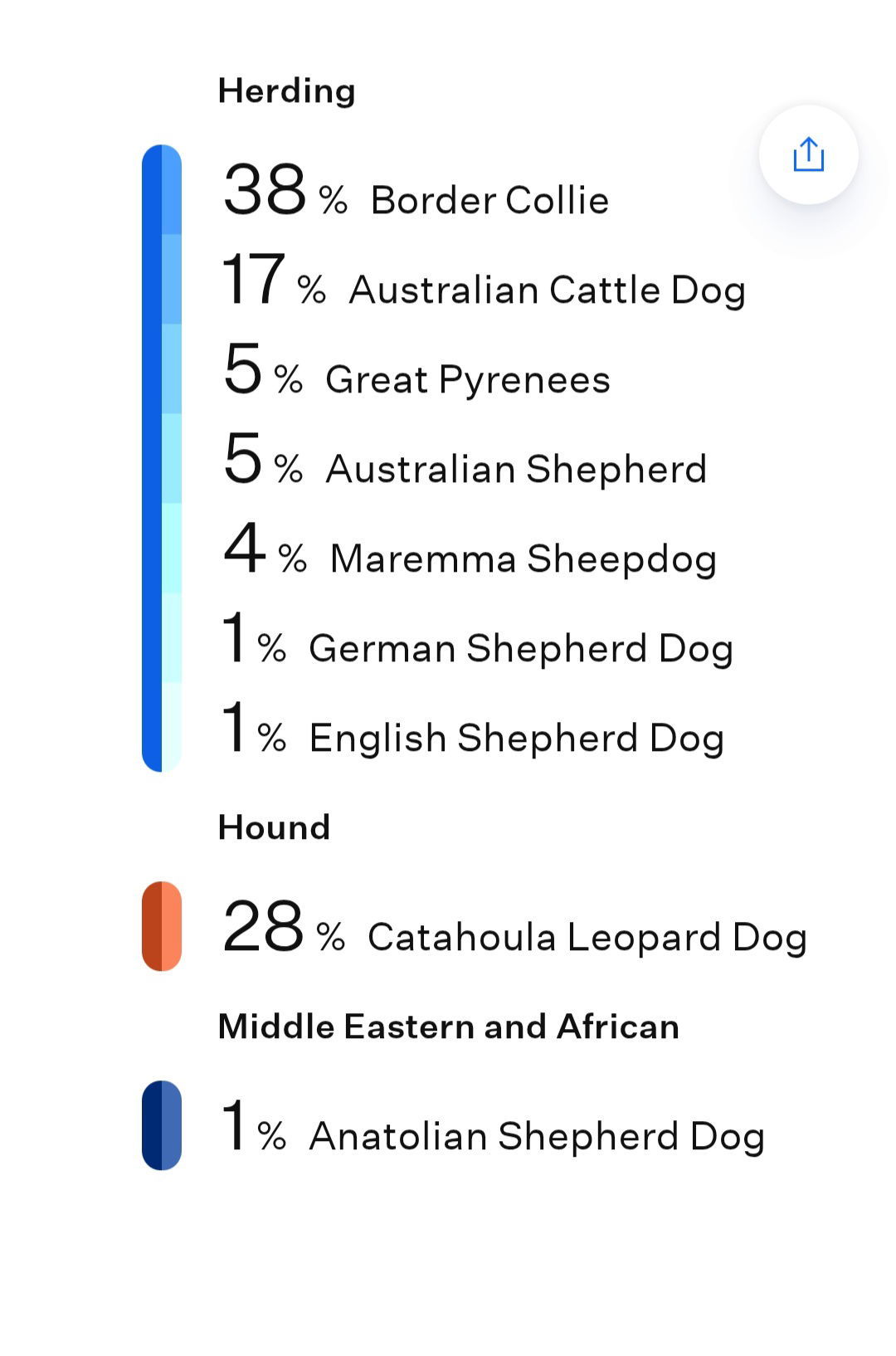Open the English Shepherd Dog entry
The image size is (896, 1356).
tap(473, 728)
